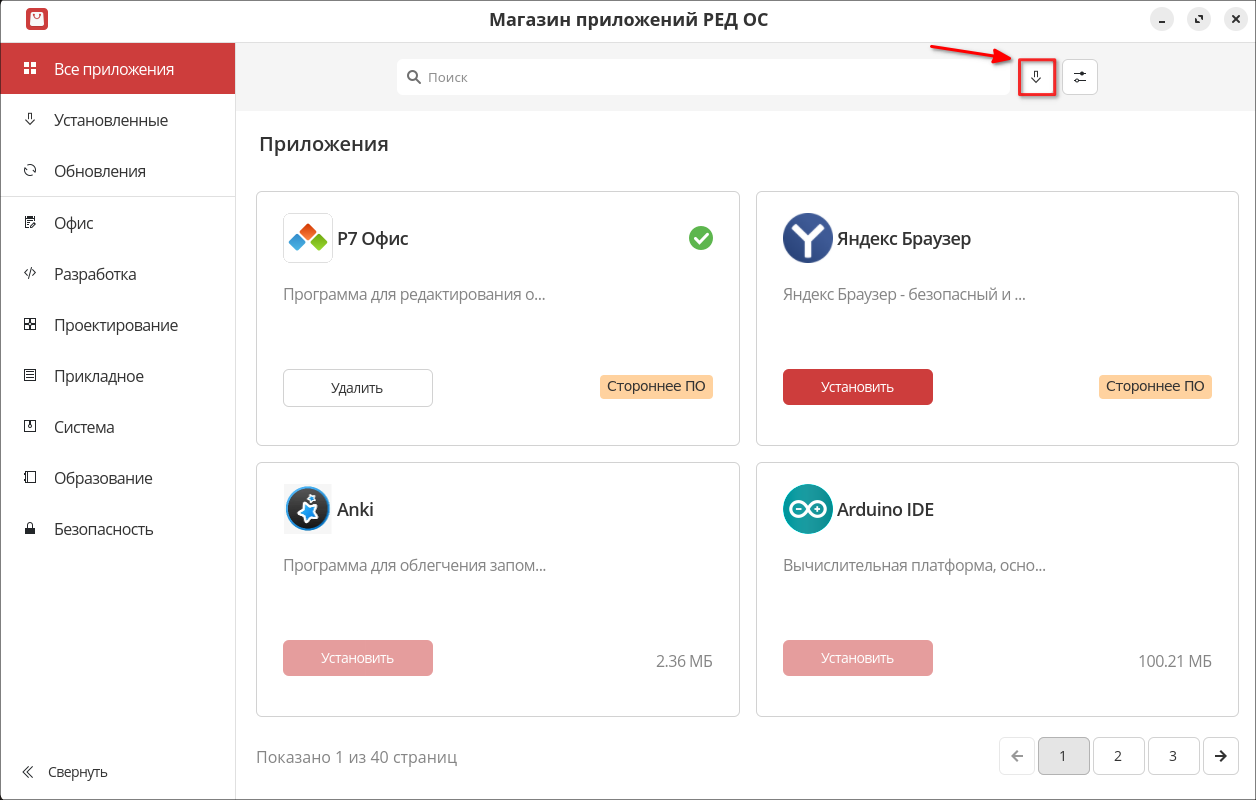Image resolution: width=1256 pixels, height=800 pixels.
Task: Go to next page arrow
Action: click(1221, 756)
